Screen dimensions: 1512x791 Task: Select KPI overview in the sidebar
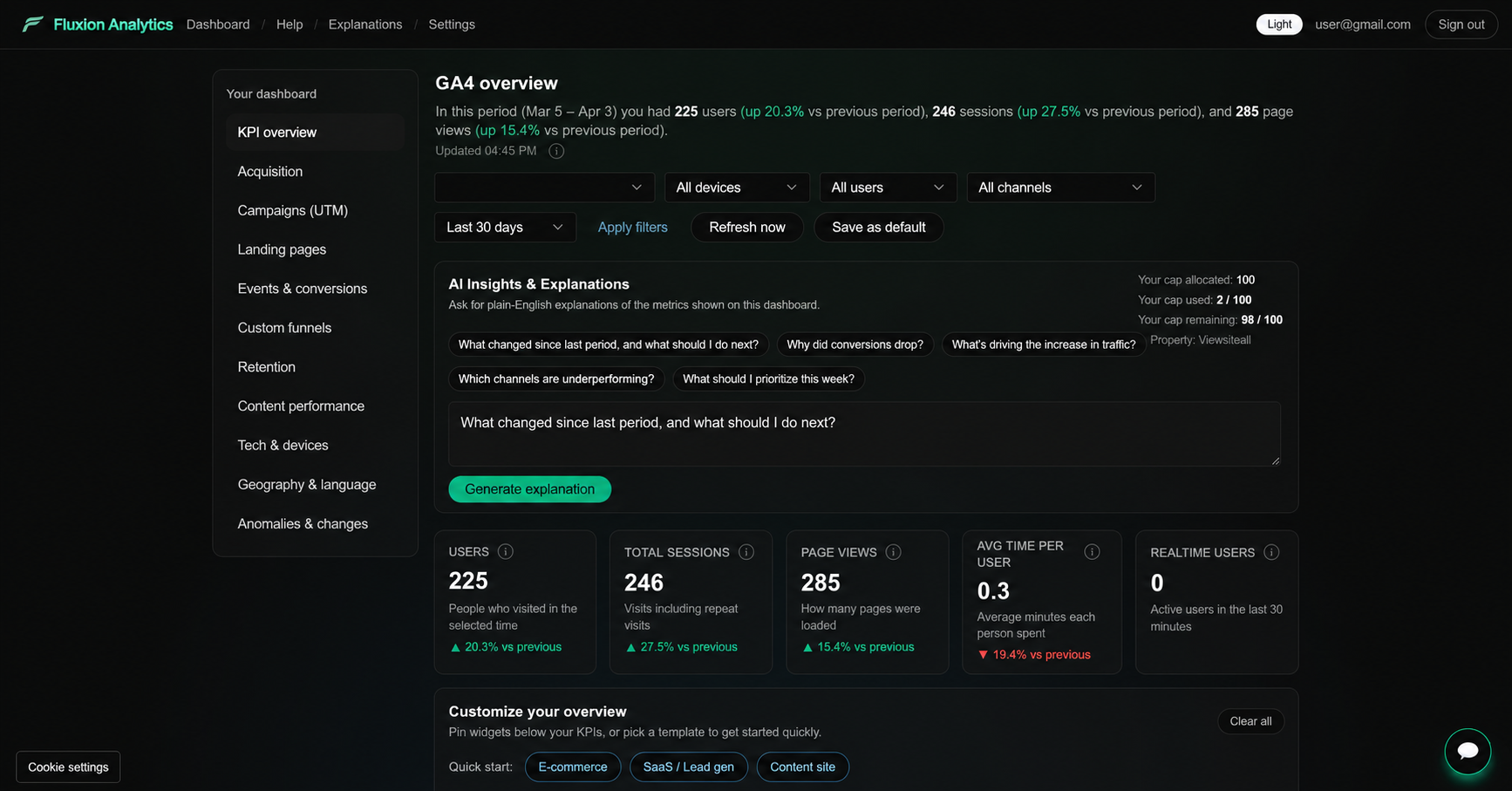[x=315, y=133]
